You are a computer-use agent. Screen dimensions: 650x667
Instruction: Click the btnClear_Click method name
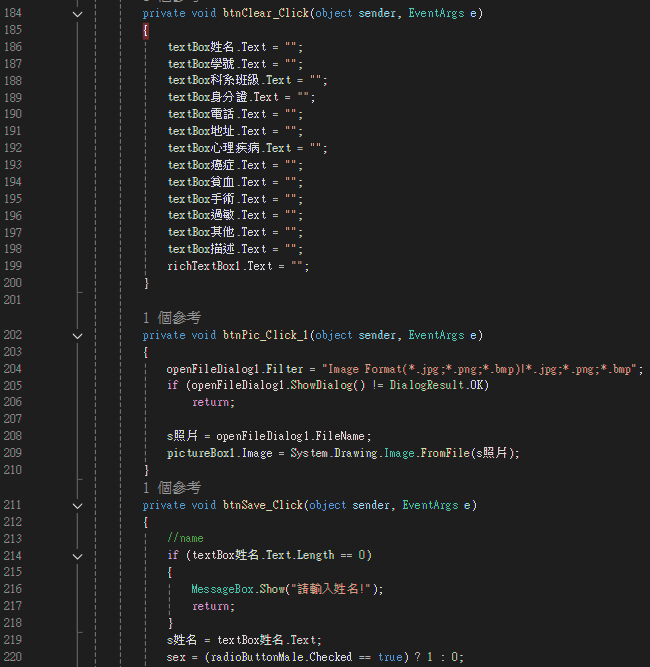tap(266, 13)
